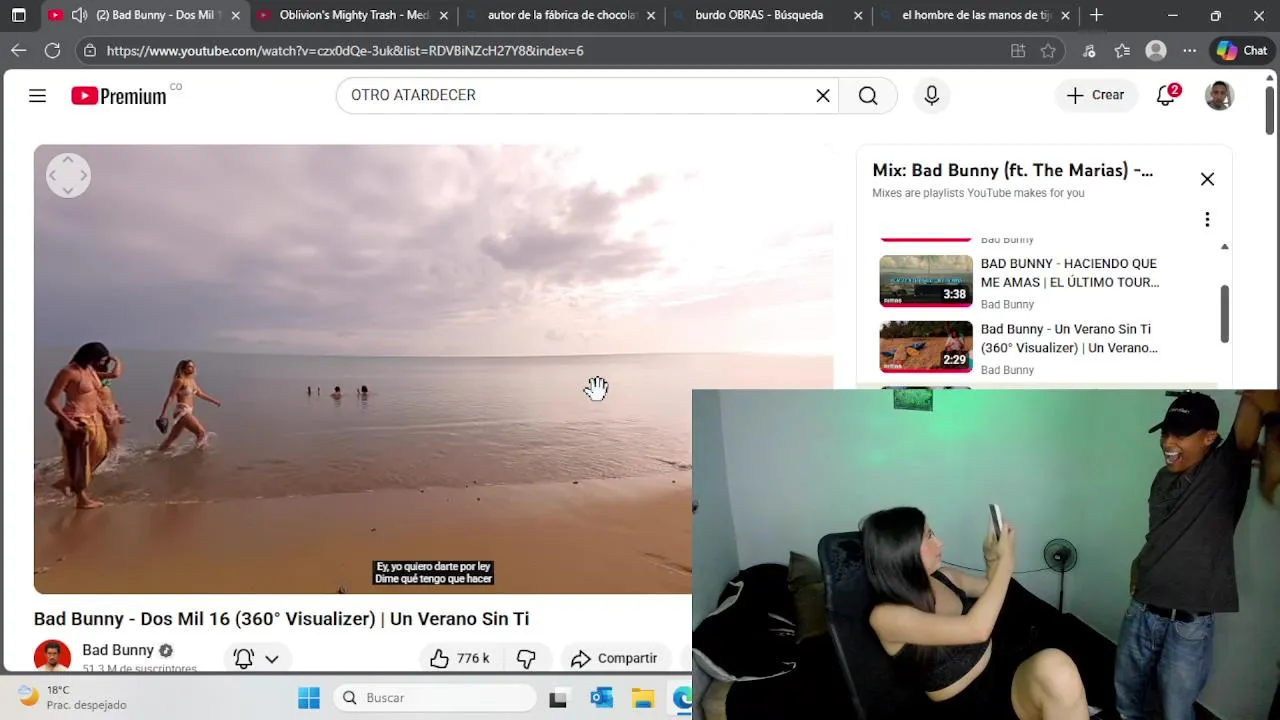Open the YouTube account avatar menu
1280x720 pixels.
[1219, 95]
